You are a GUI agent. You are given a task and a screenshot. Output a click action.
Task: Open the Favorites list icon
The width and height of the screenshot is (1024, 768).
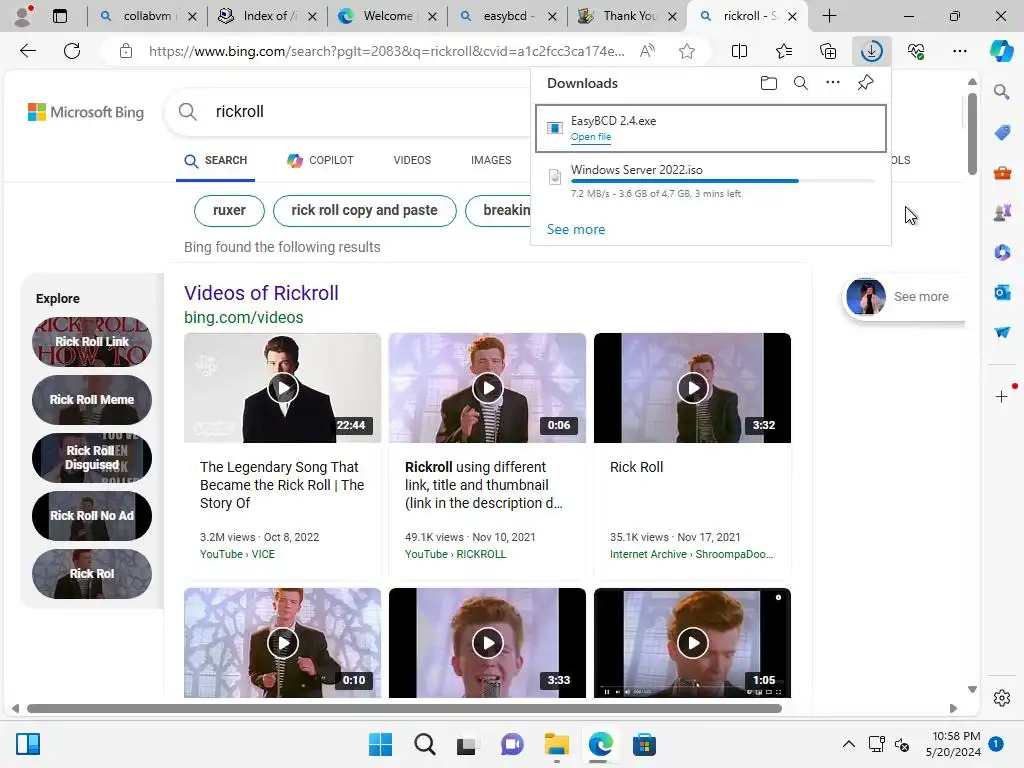[x=784, y=51]
